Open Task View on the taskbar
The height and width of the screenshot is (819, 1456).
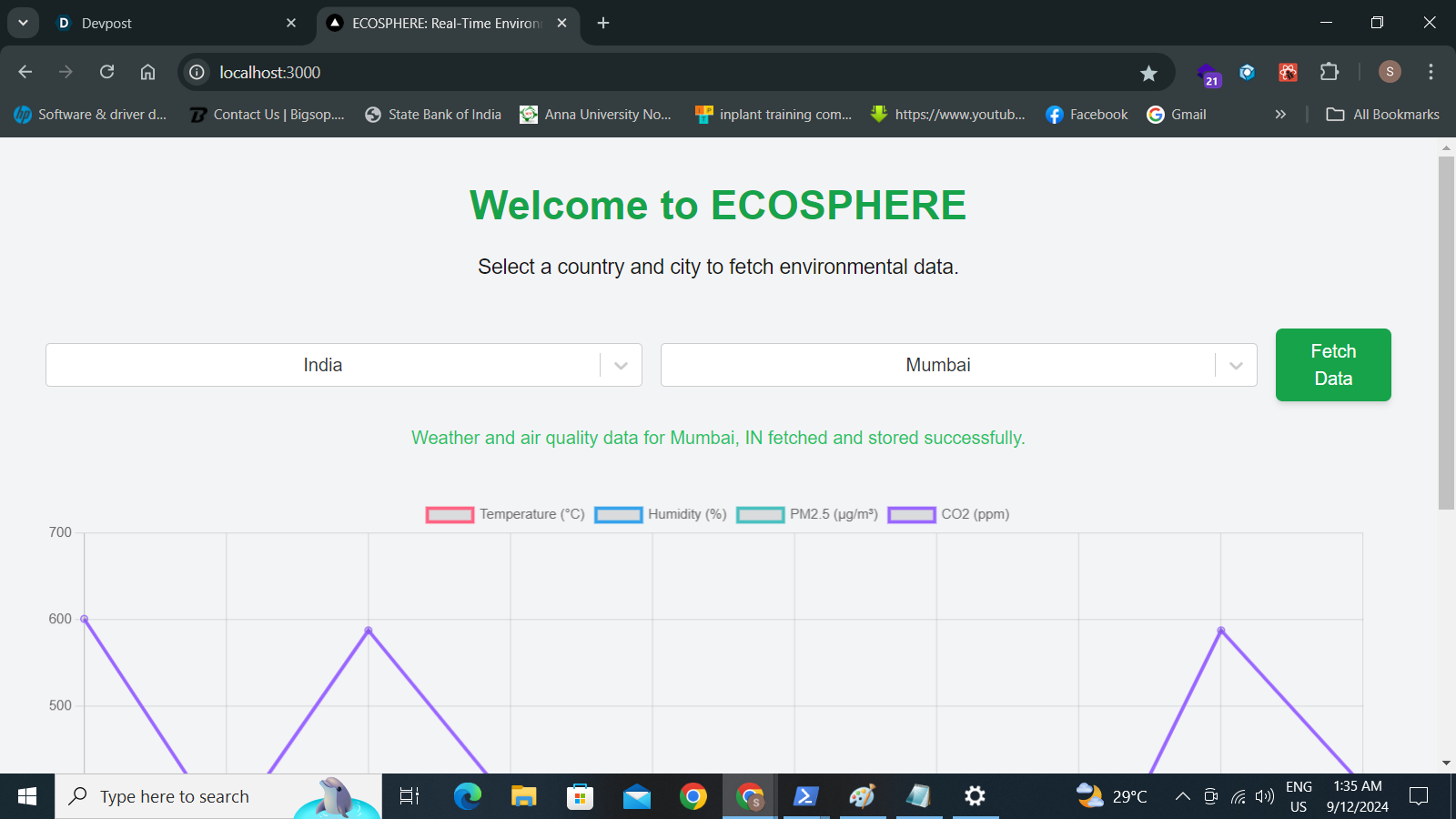(x=409, y=796)
